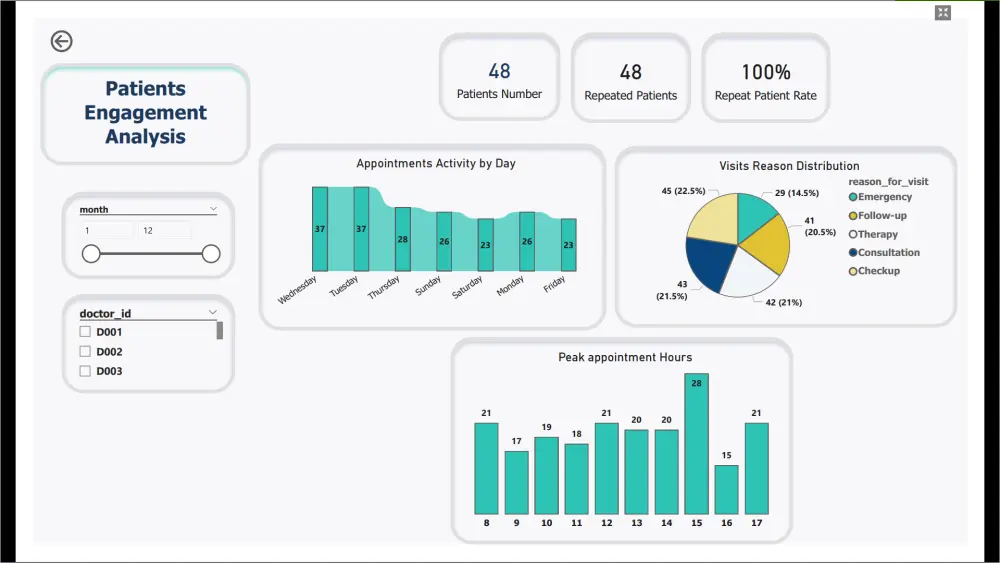Viewport: 1000px width, 563px height.
Task: Select the hour 12 bar
Action: [x=607, y=469]
